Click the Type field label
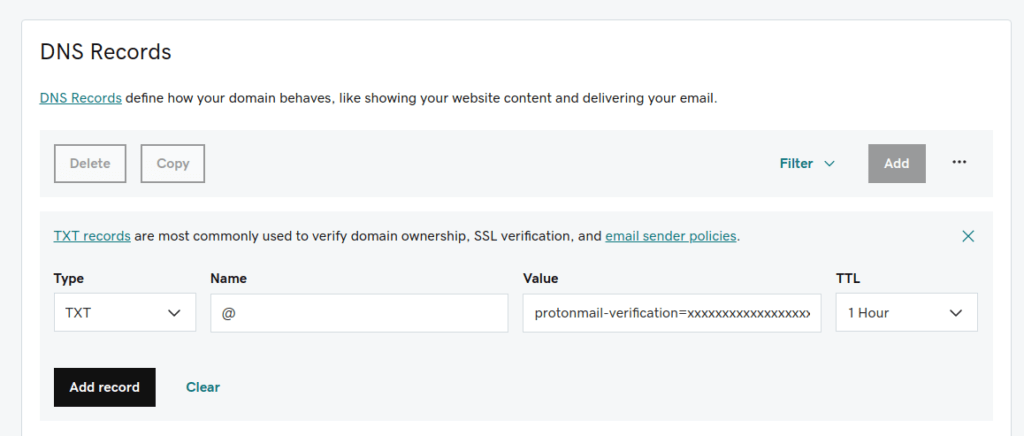This screenshot has height=436, width=1024. [x=69, y=278]
